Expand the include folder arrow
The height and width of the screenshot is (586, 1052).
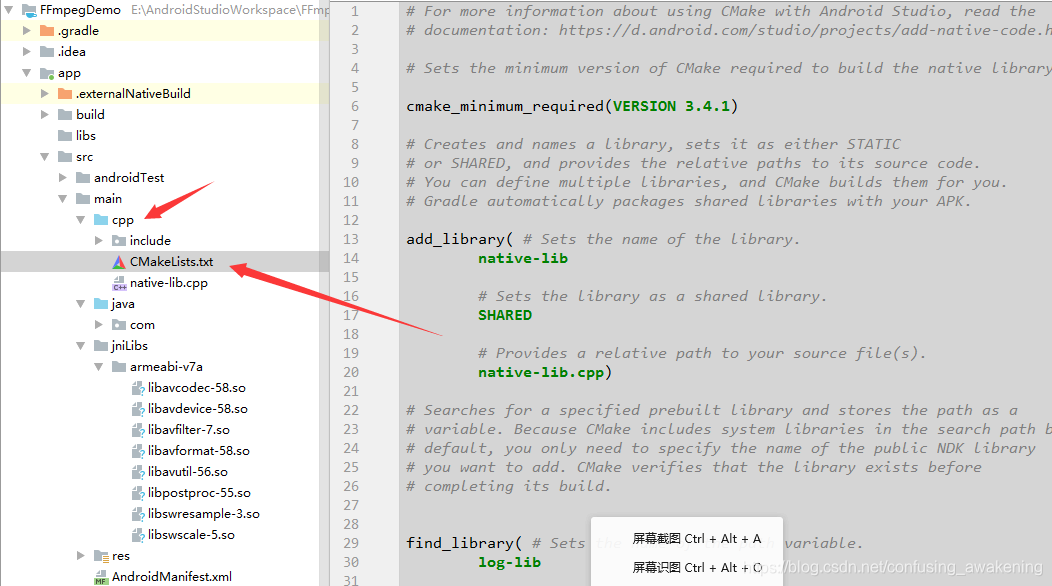(99, 240)
